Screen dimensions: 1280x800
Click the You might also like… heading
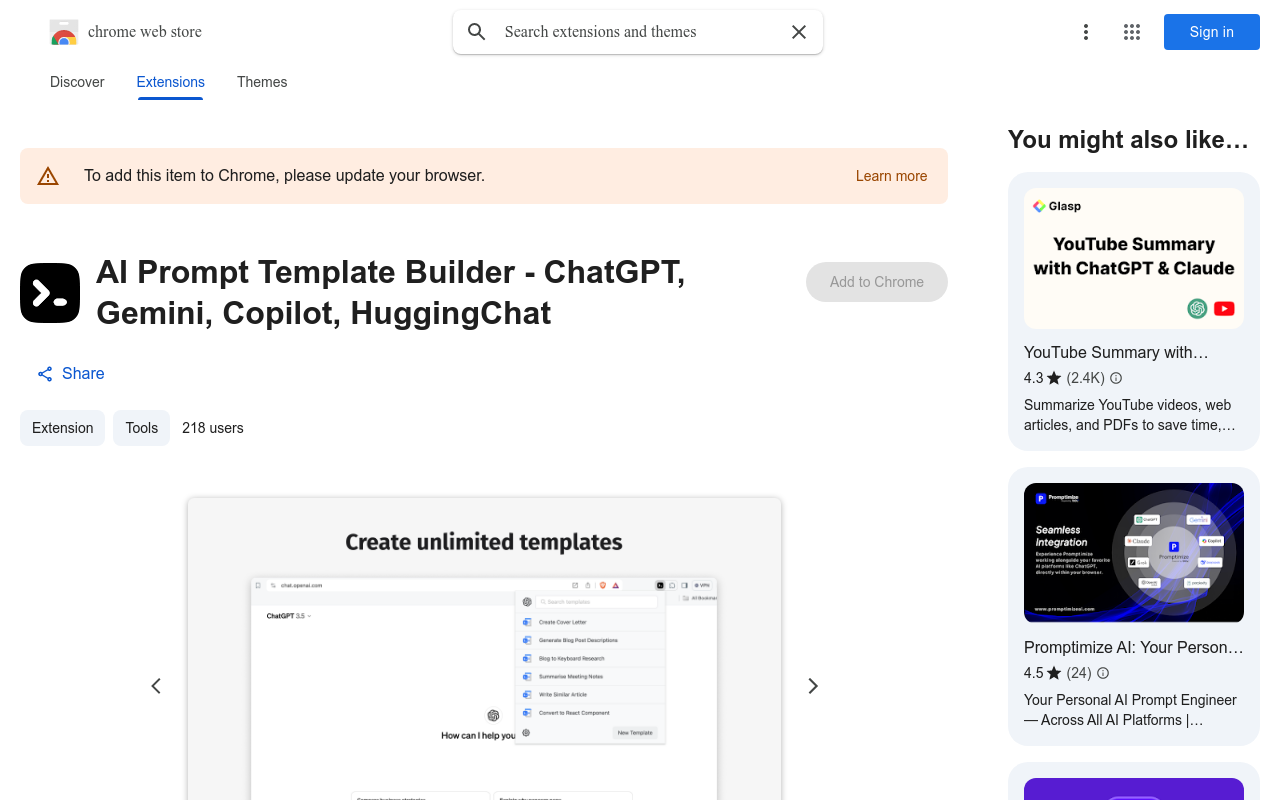(x=1128, y=140)
